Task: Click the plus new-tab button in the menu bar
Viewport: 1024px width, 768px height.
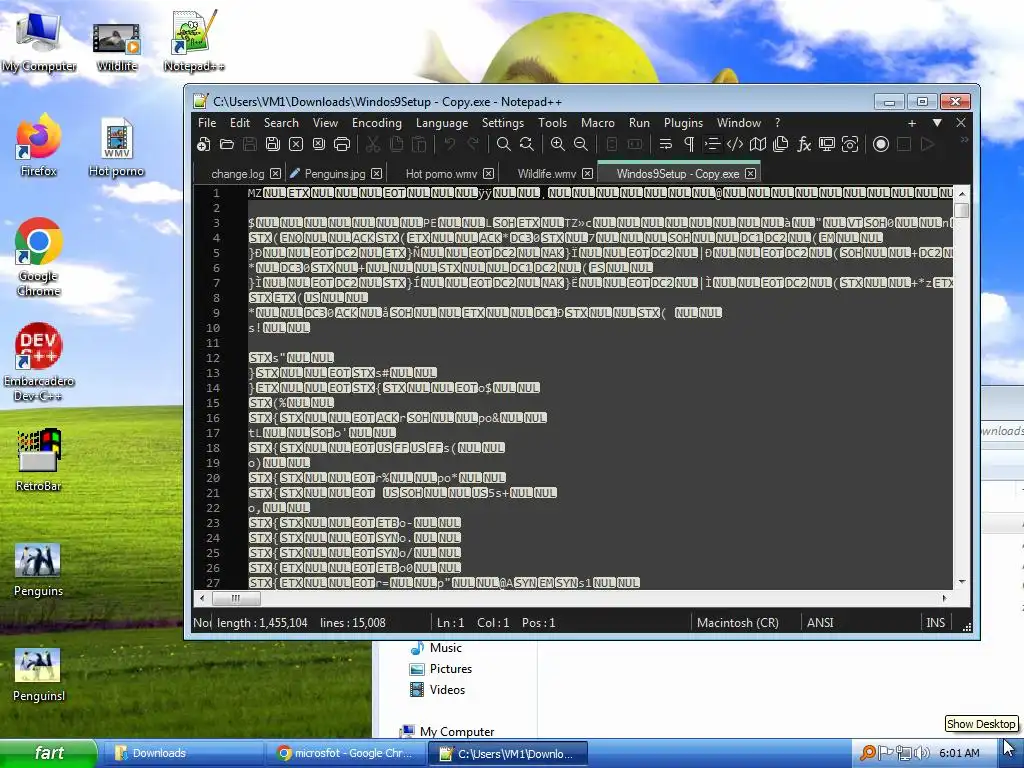Action: (912, 123)
